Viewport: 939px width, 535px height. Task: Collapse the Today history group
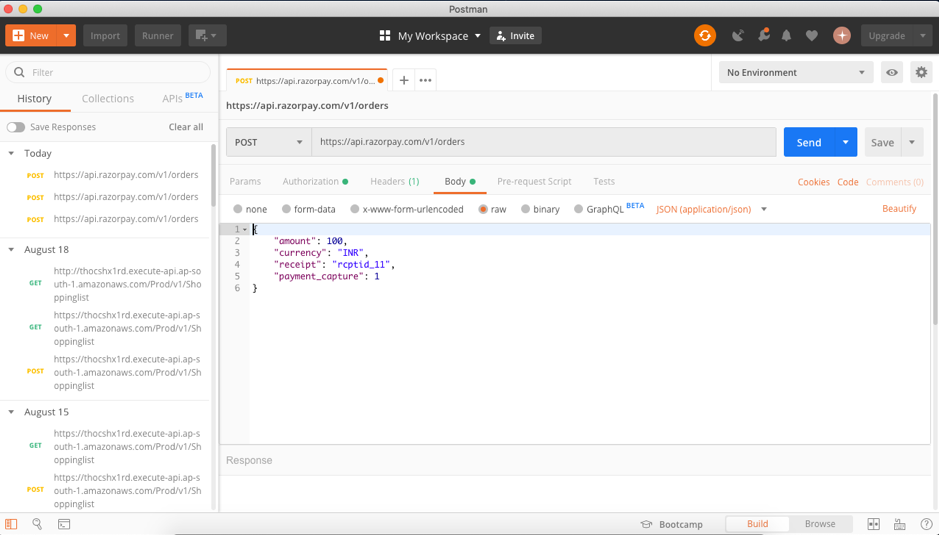pos(11,153)
